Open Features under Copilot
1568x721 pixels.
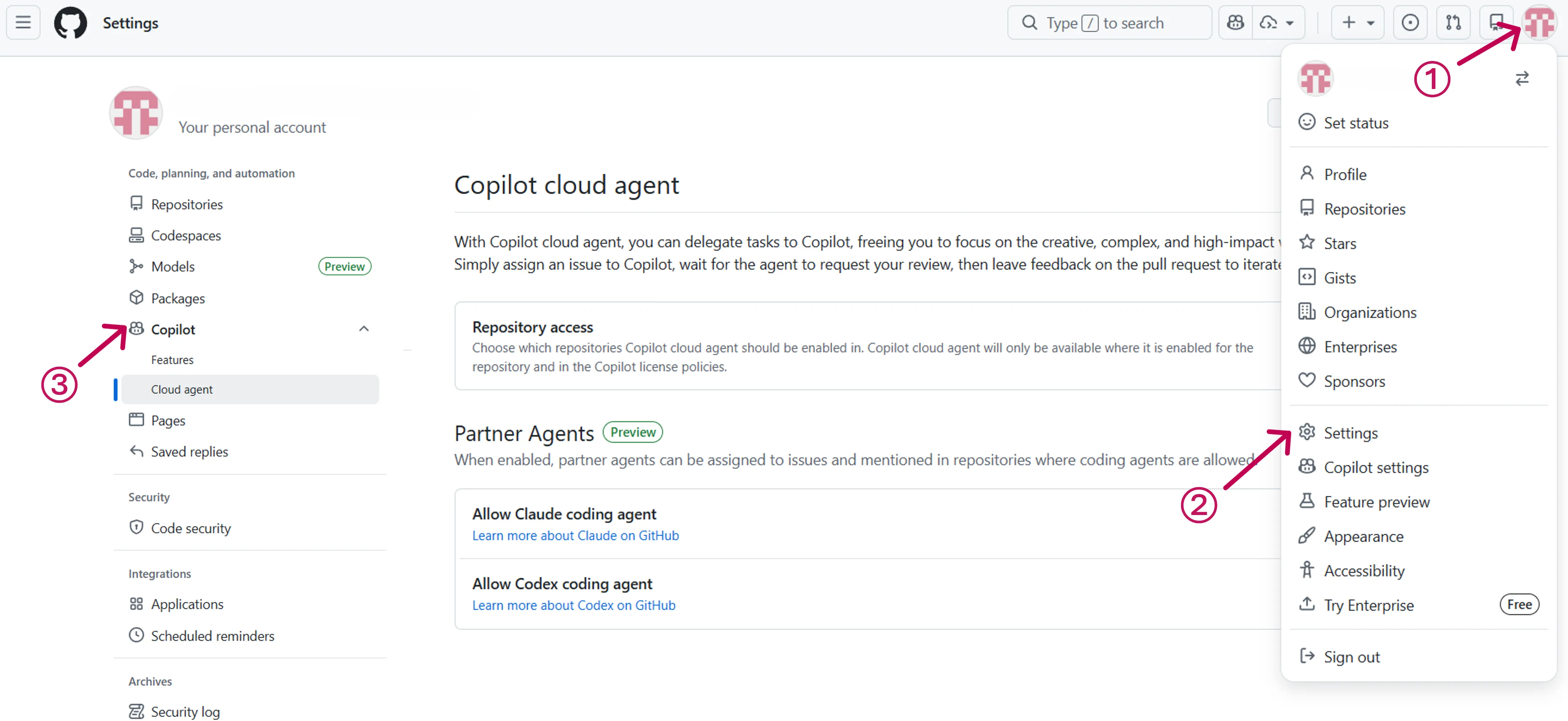250,360
